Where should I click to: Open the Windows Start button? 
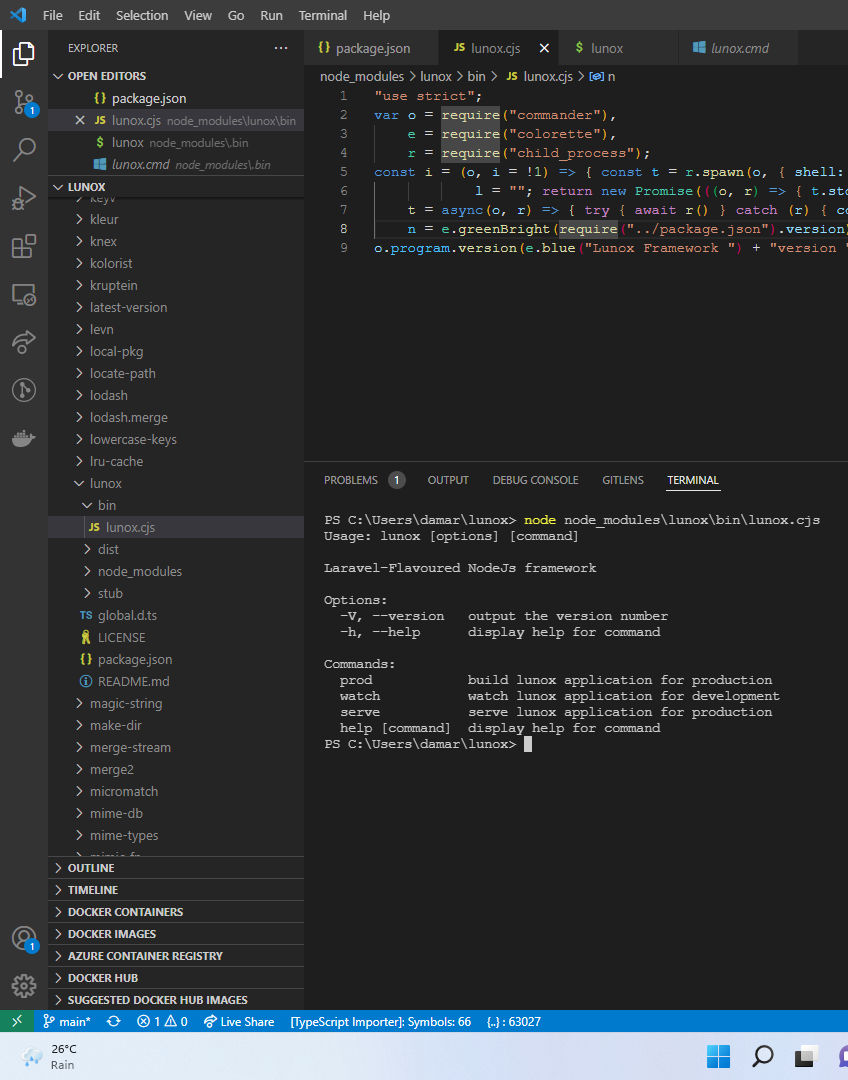(x=718, y=1056)
